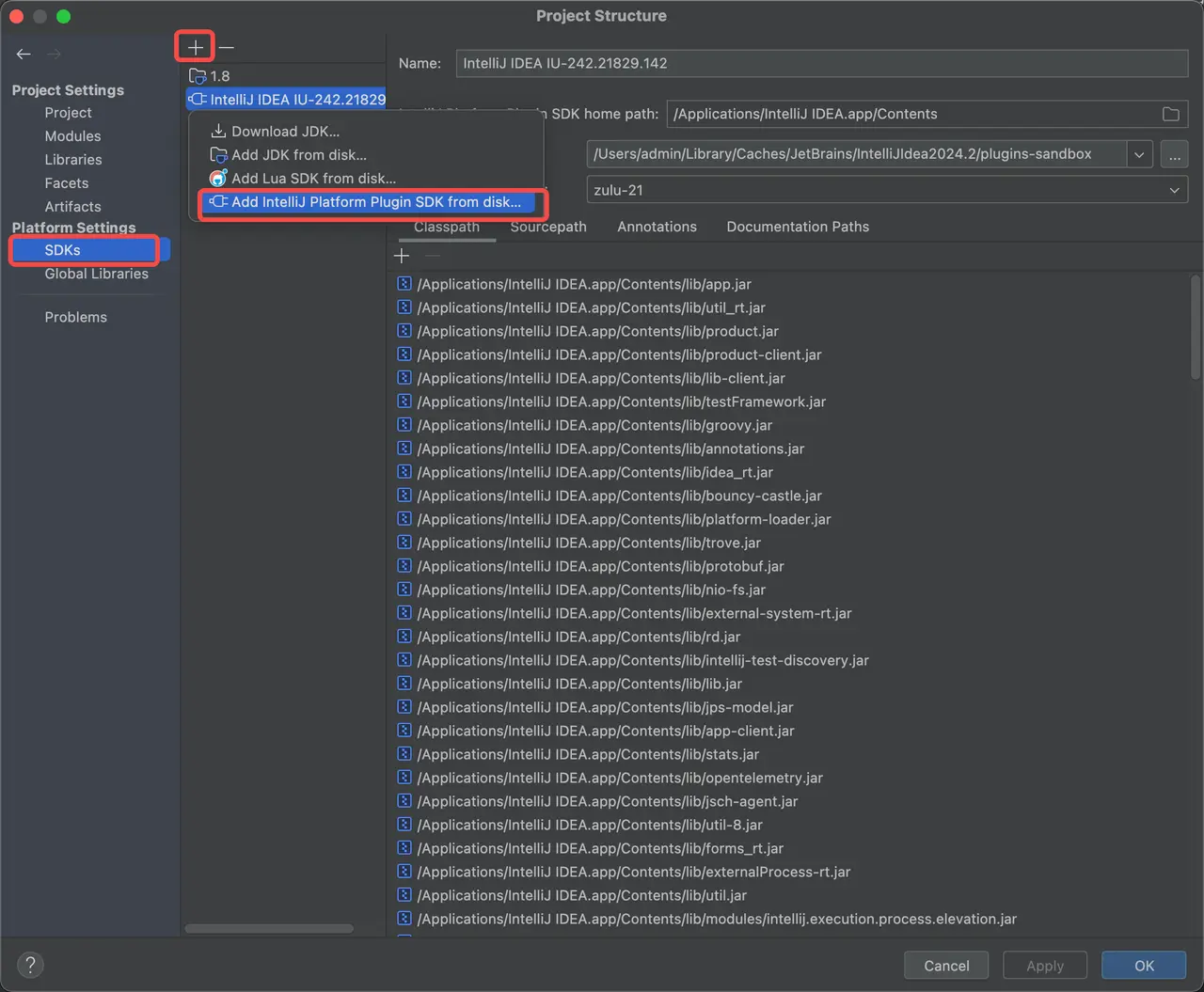This screenshot has width=1204, height=992.
Task: Switch to the Classpath tab
Action: pos(447,227)
